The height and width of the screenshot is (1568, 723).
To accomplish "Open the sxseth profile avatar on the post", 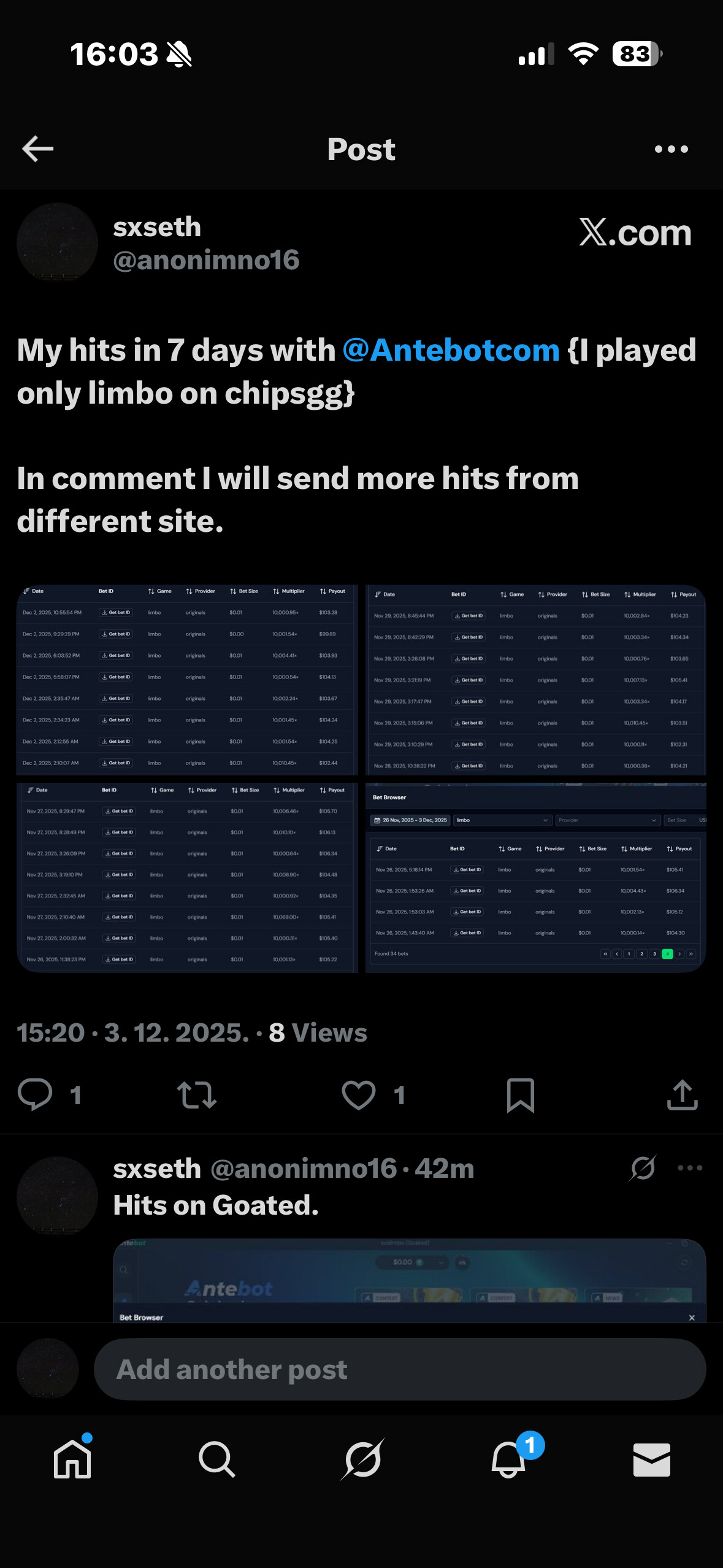I will pyautogui.click(x=57, y=242).
